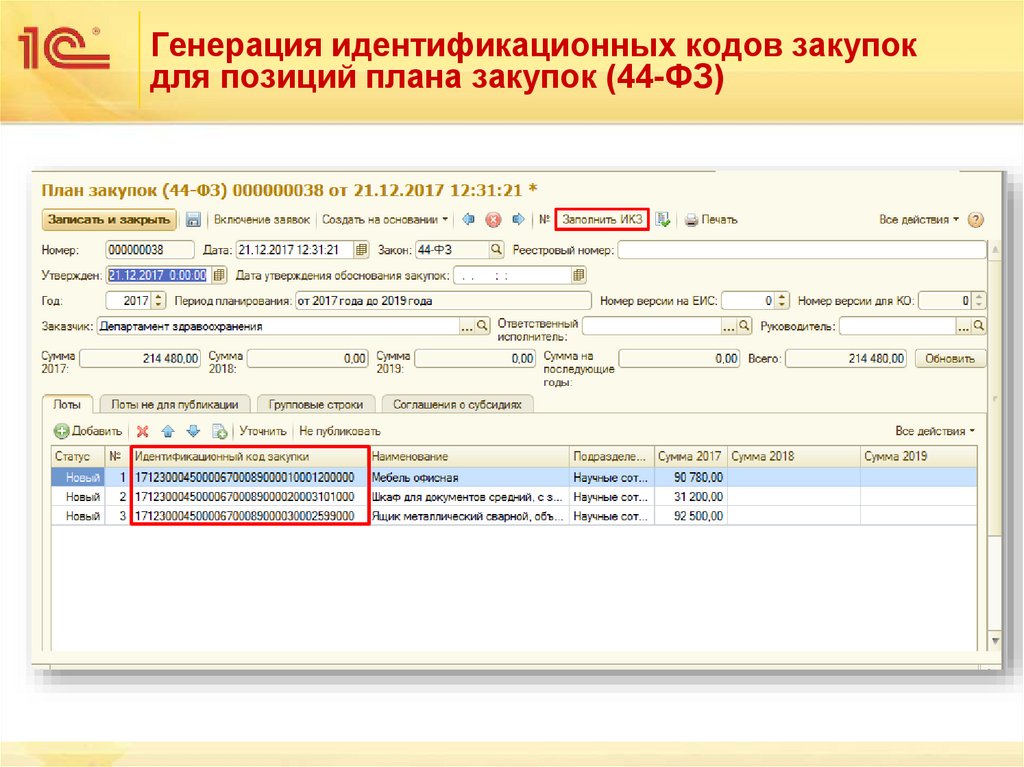Click the Заполнить ИКЗ button
The width and height of the screenshot is (1024, 767).
601,219
